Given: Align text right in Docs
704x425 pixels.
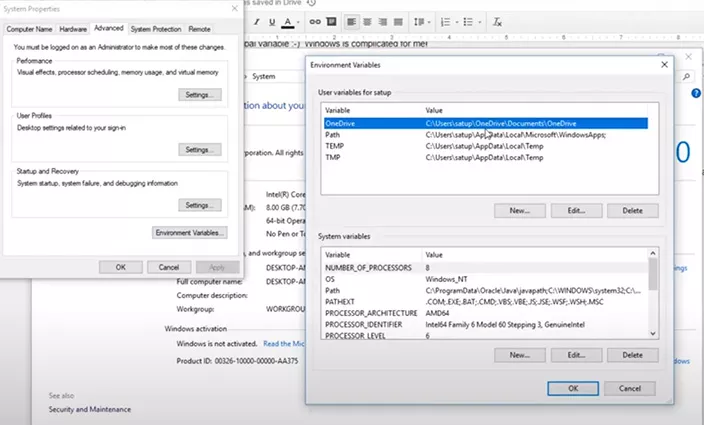Looking at the screenshot, I should coord(383,22).
